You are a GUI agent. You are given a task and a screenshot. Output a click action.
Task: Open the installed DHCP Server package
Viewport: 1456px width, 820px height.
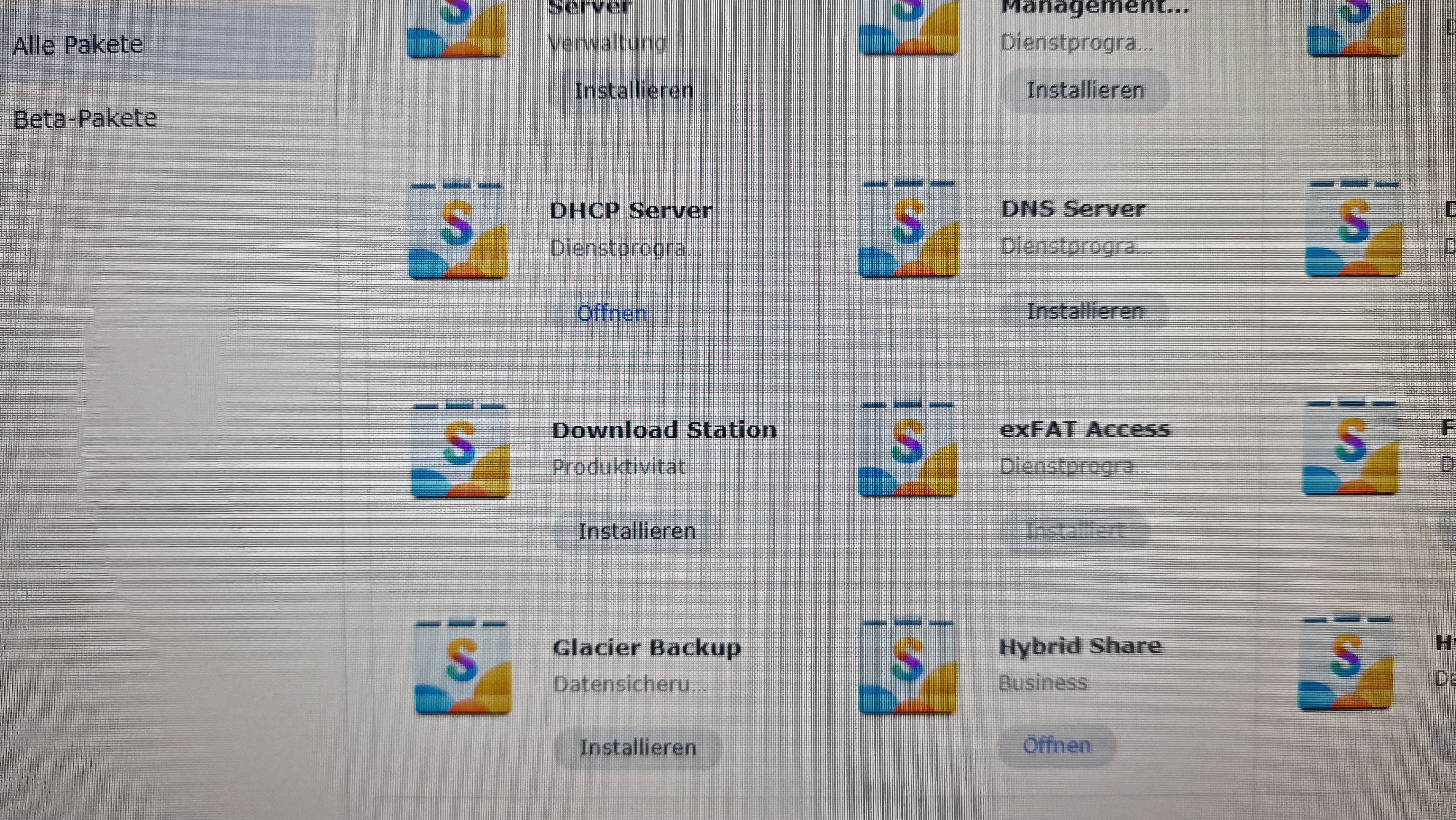pyautogui.click(x=612, y=313)
